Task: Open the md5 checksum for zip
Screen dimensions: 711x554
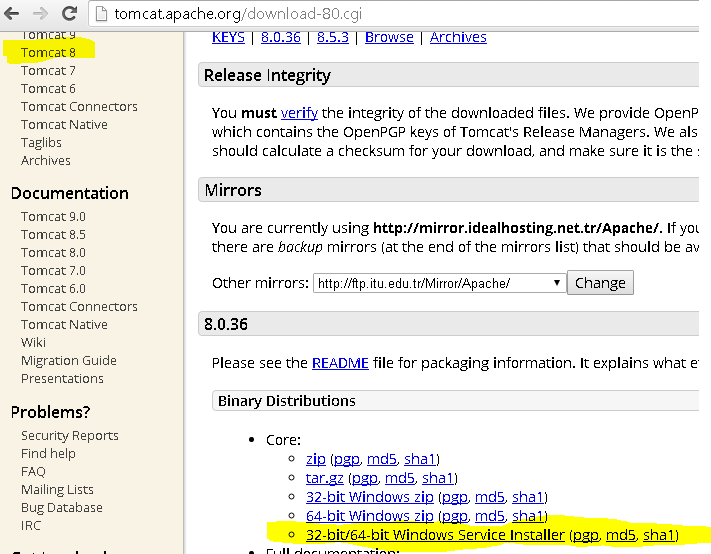Action: click(382, 459)
